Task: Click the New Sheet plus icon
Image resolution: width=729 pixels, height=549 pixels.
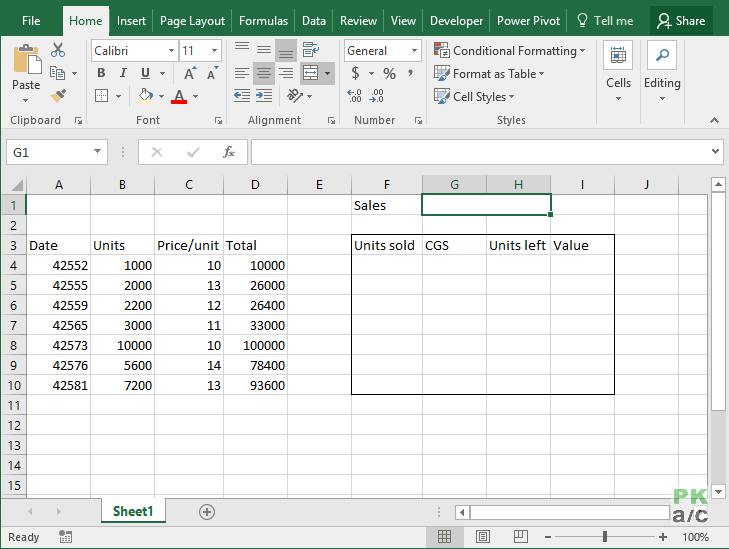Action: [x=206, y=512]
